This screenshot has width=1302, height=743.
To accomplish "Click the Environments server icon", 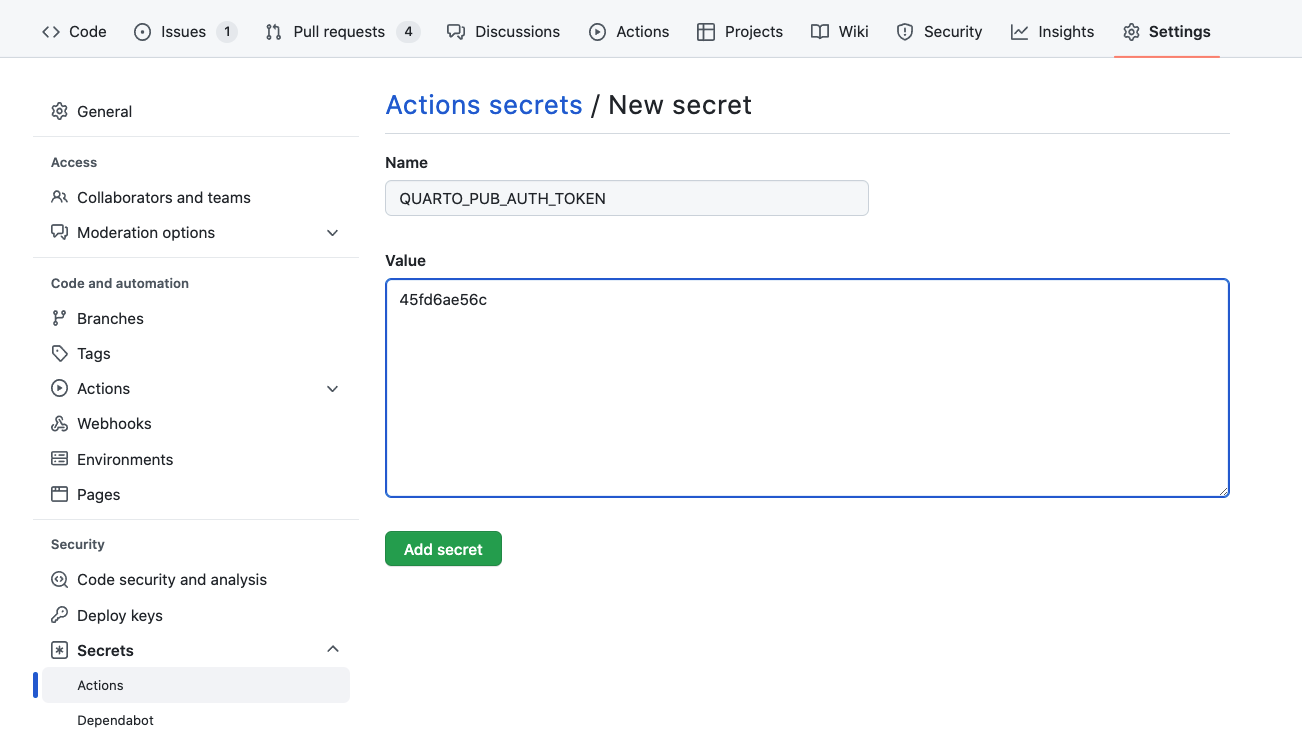I will tap(60, 459).
